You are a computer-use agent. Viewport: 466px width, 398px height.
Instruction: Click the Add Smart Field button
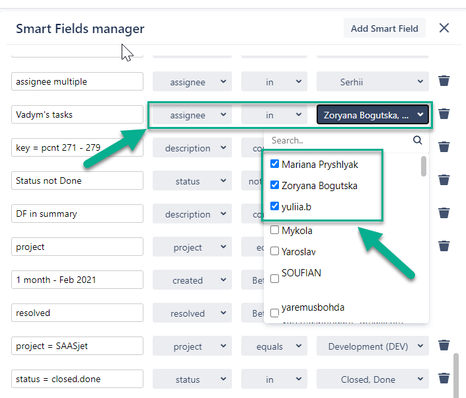click(x=384, y=28)
